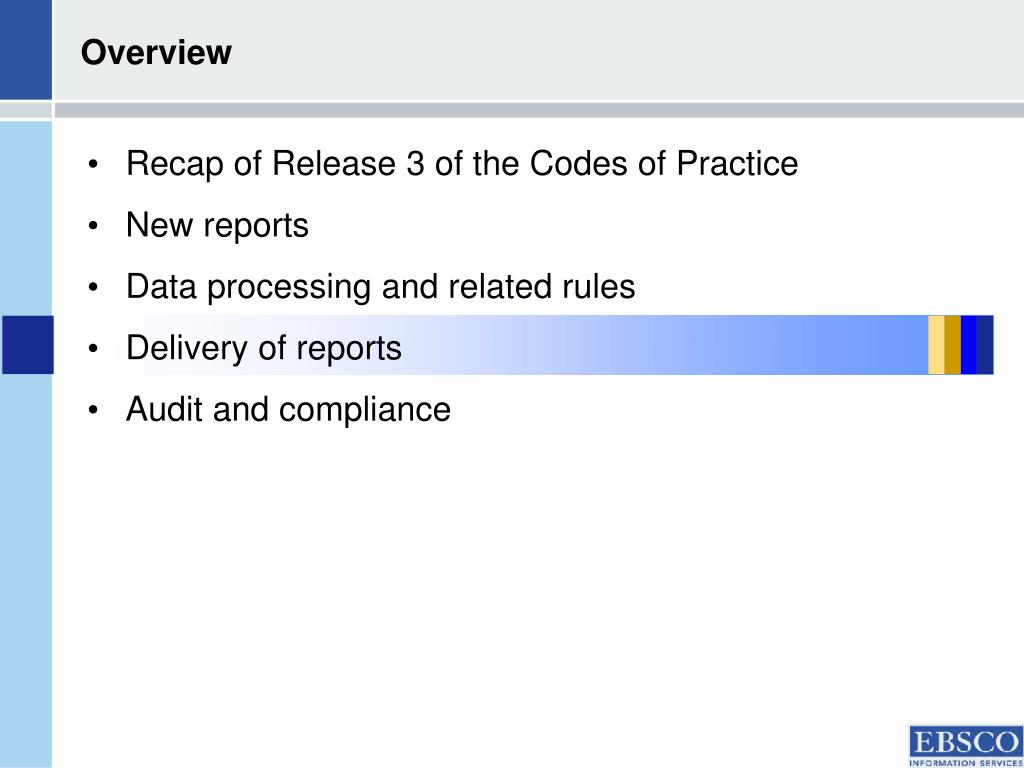The height and width of the screenshot is (768, 1024).
Task: Click the bullet dot before 'Audit and compliance'
Action: click(x=93, y=410)
